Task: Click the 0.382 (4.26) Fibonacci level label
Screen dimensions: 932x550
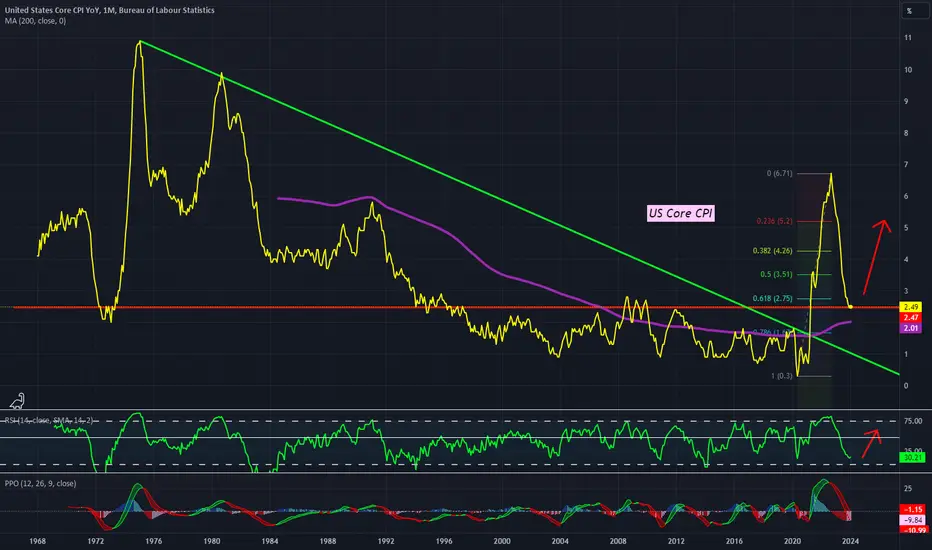Action: [772, 251]
